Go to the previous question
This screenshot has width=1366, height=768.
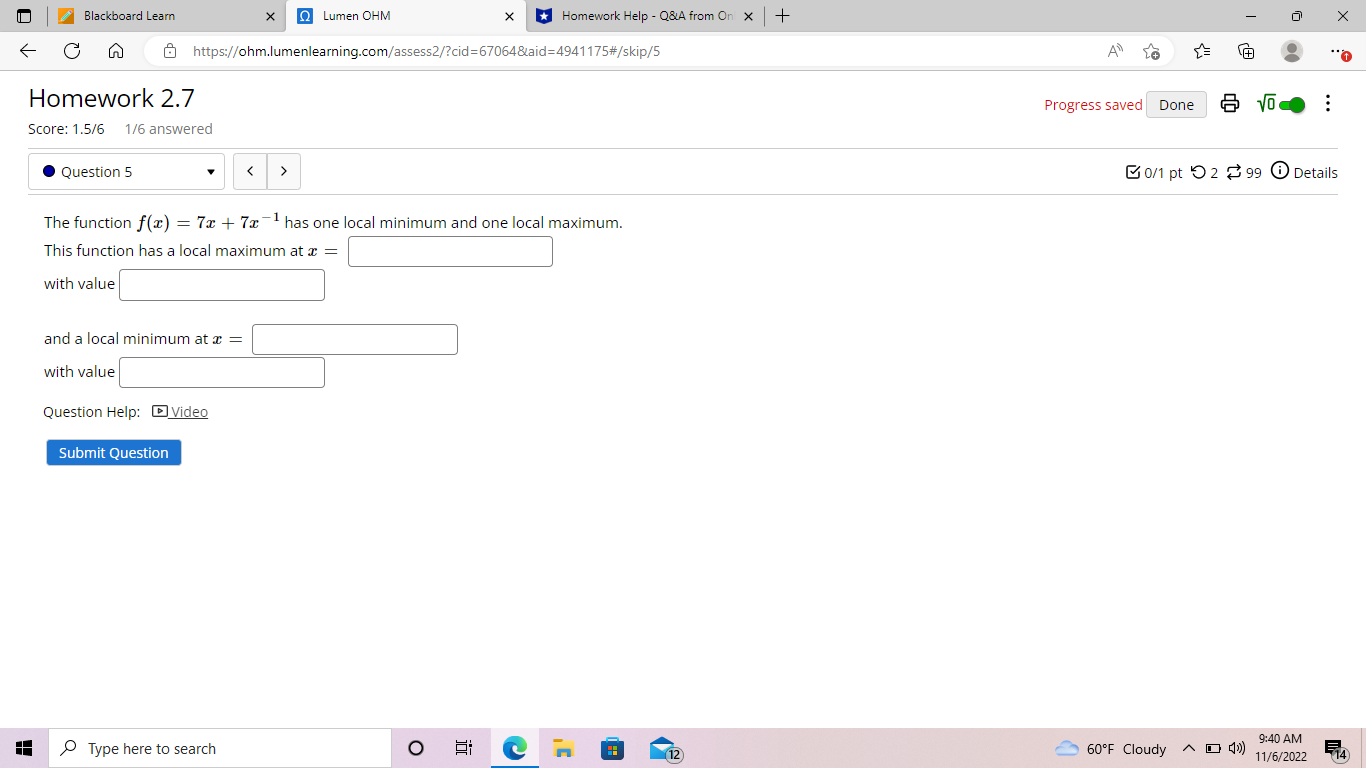coord(250,171)
